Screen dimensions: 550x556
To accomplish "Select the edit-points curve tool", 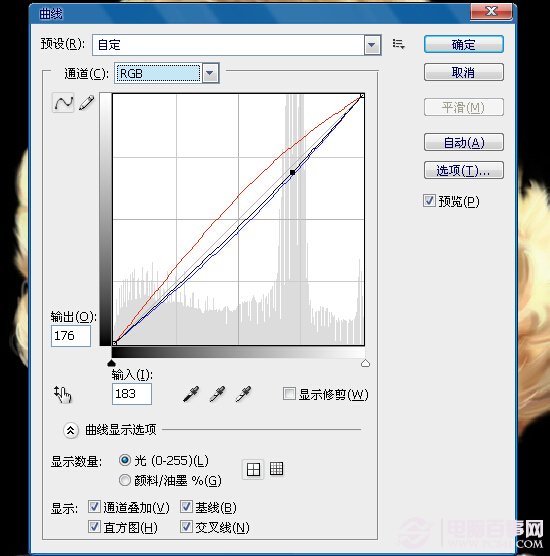I will tap(63, 103).
